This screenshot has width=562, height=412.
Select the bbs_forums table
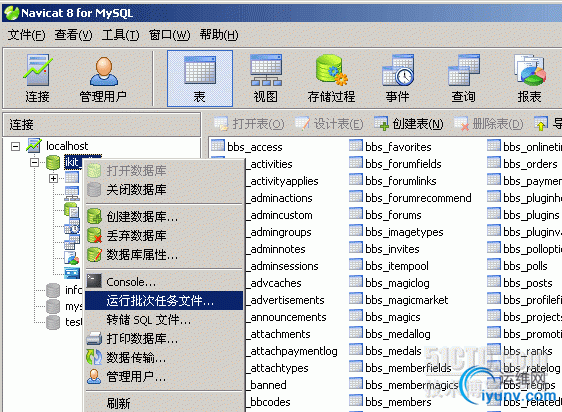pos(385,215)
